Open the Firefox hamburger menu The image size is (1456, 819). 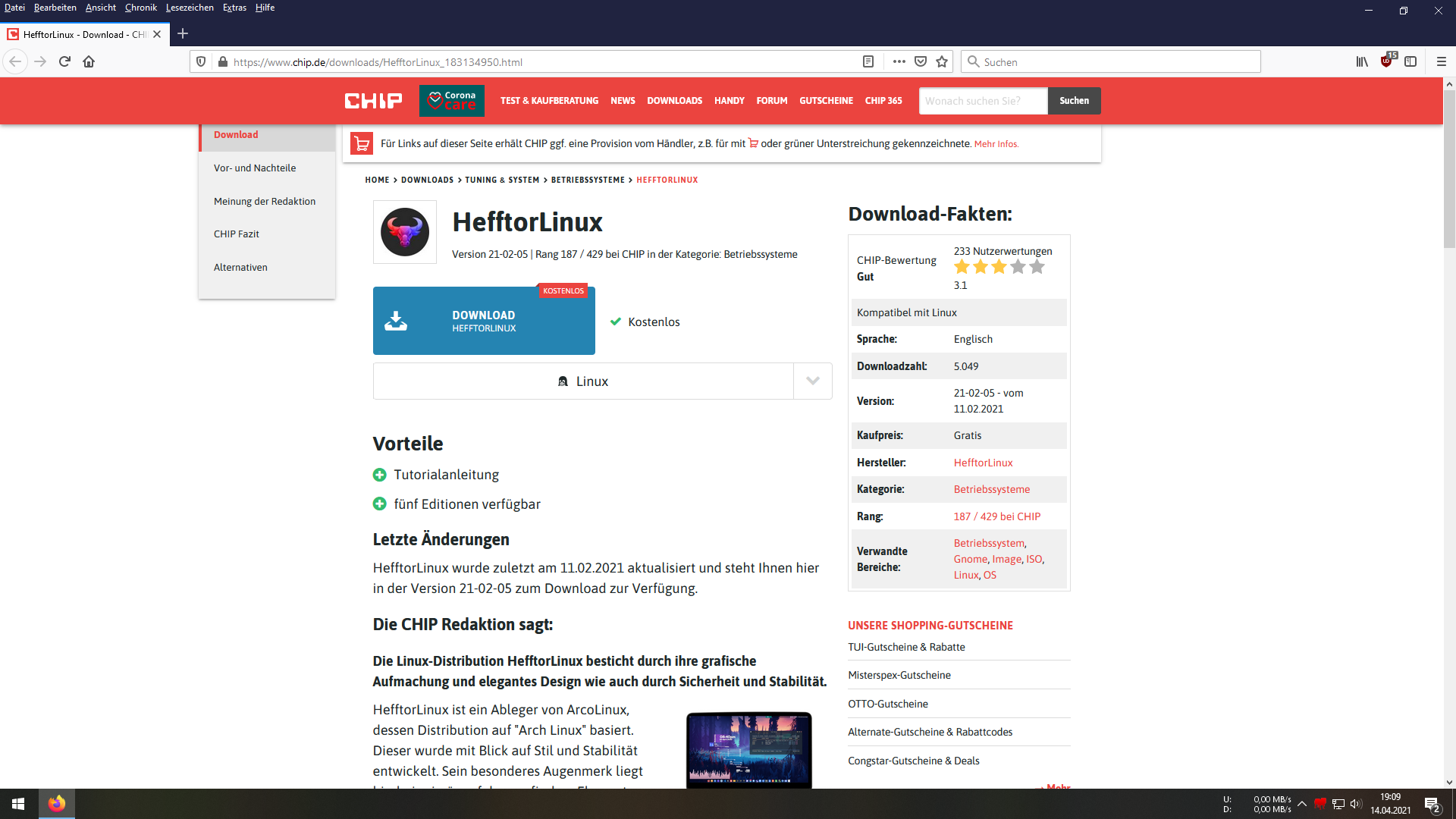1441,62
